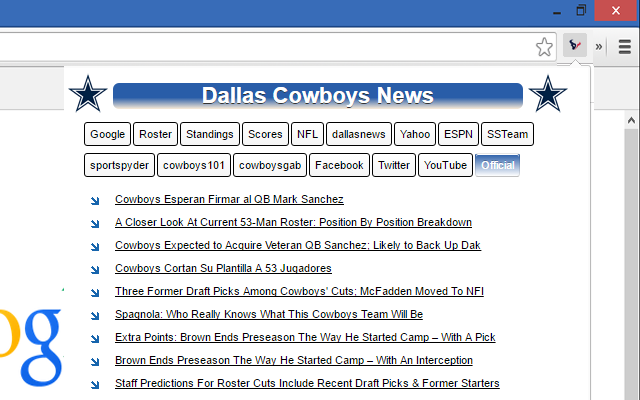Open the SSTeam button
Image resolution: width=640 pixels, height=400 pixels.
pos(507,134)
